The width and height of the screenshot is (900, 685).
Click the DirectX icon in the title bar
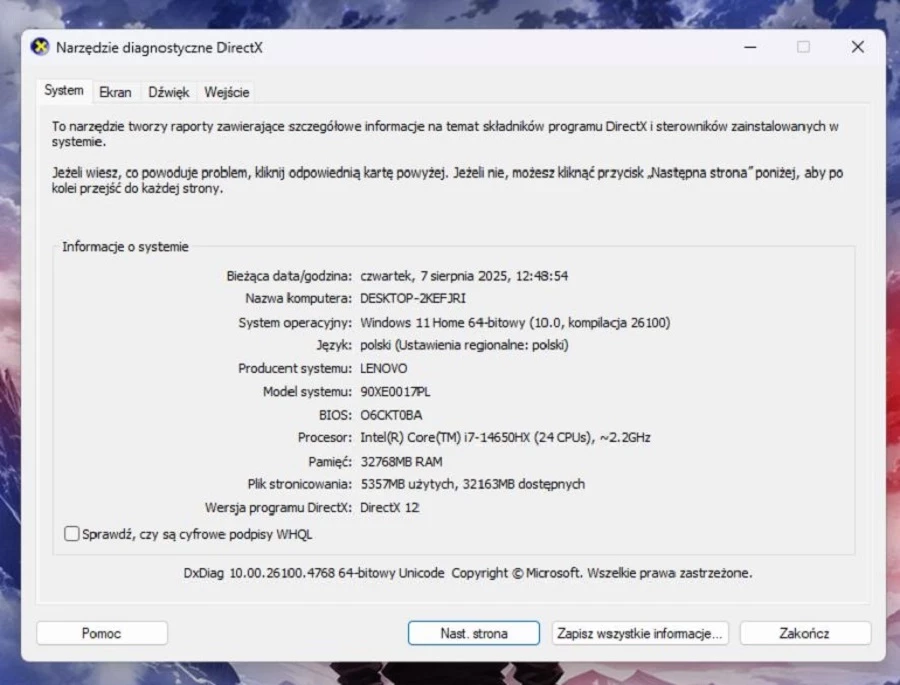(x=40, y=47)
